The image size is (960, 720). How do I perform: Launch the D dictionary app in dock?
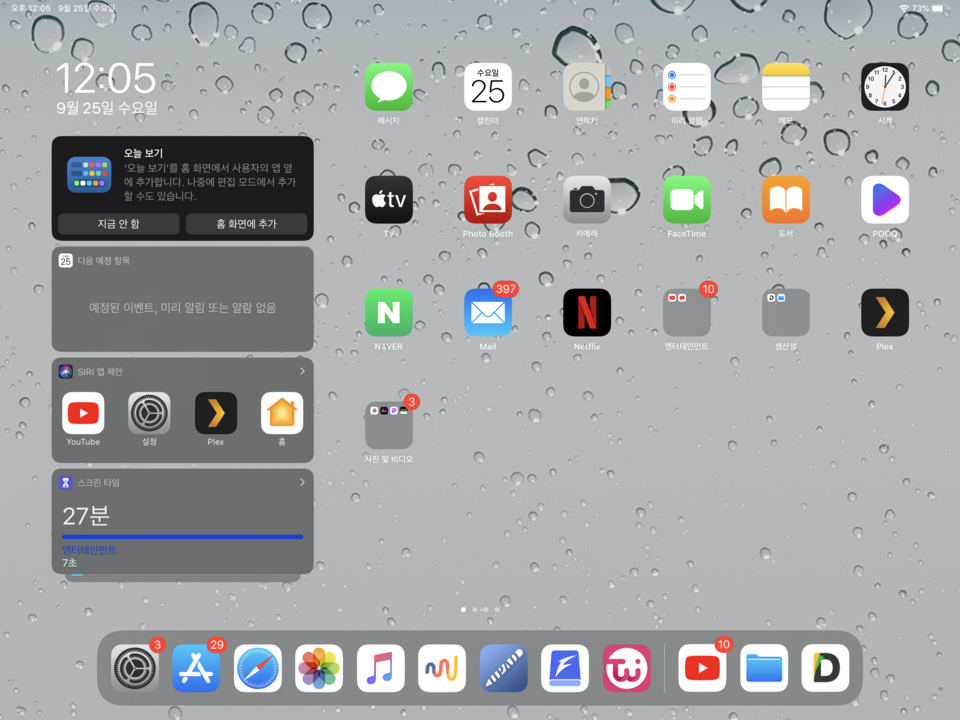[825, 668]
